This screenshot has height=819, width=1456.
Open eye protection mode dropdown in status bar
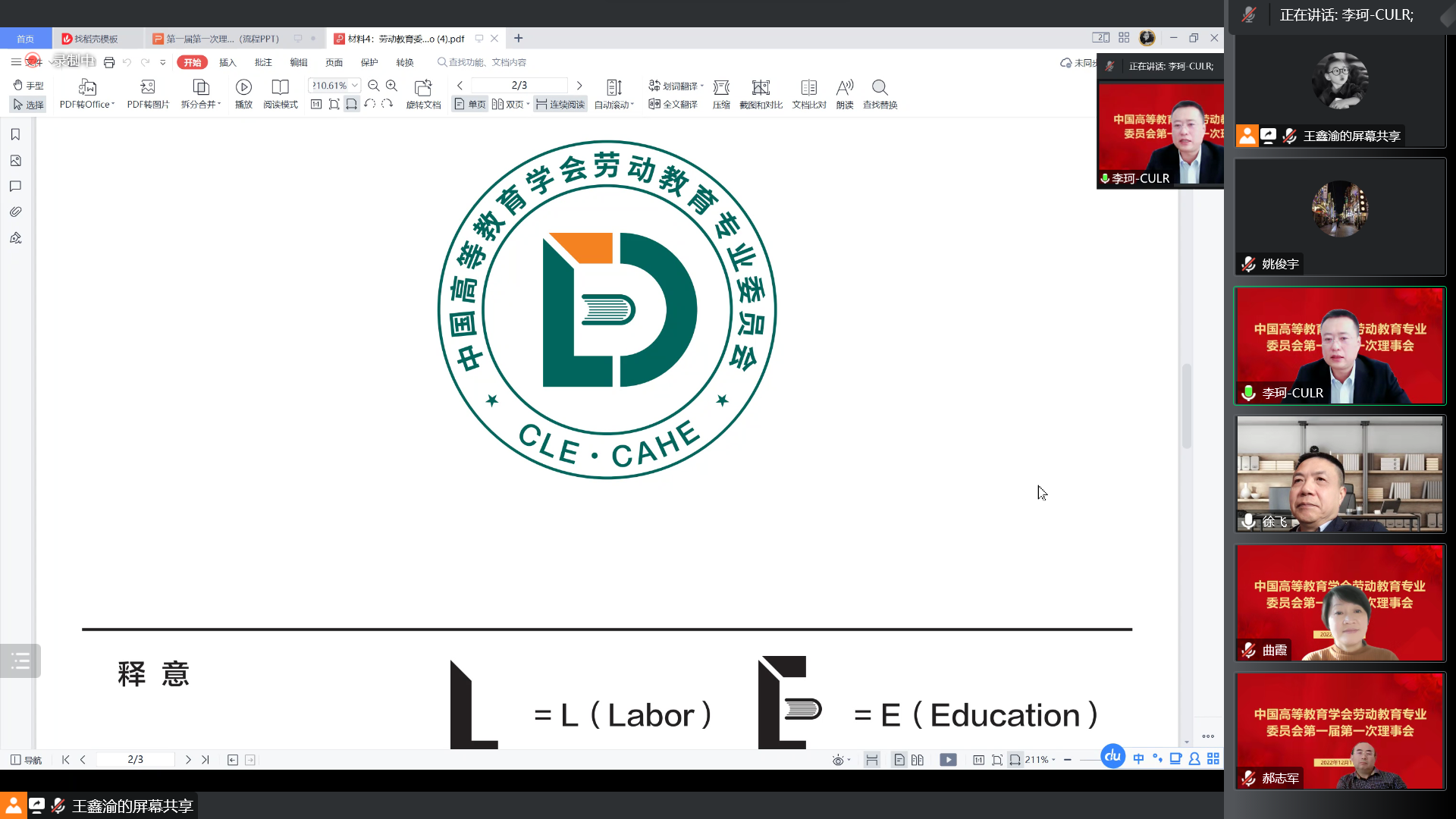[x=841, y=760]
